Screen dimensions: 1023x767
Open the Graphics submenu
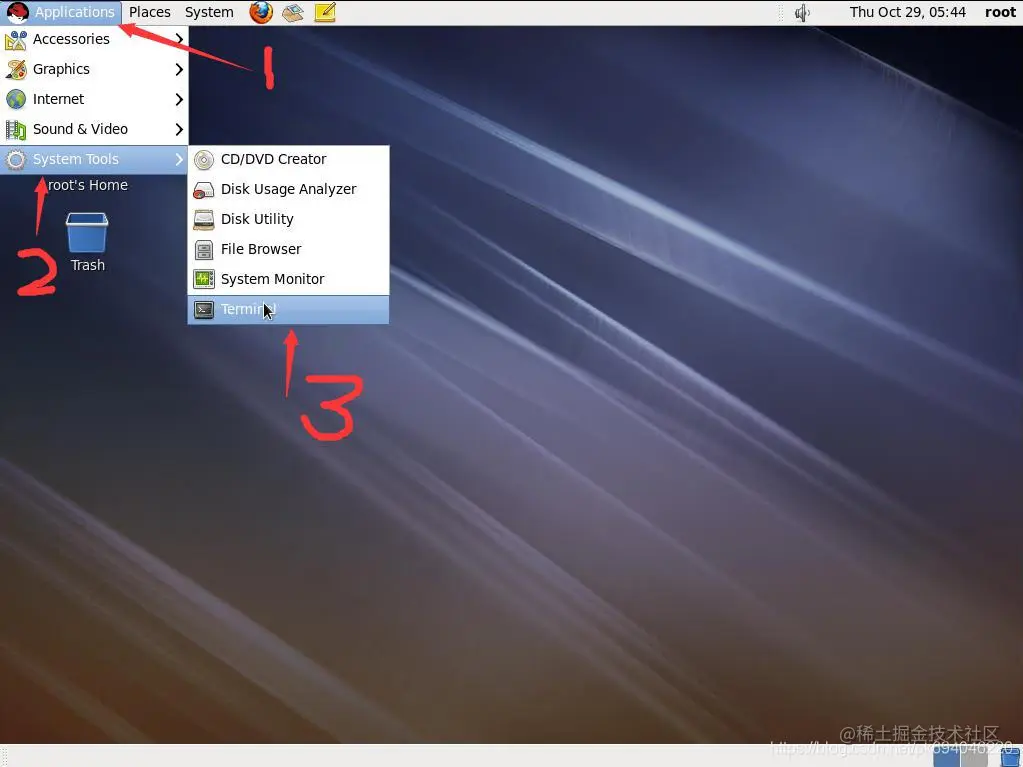(x=94, y=69)
